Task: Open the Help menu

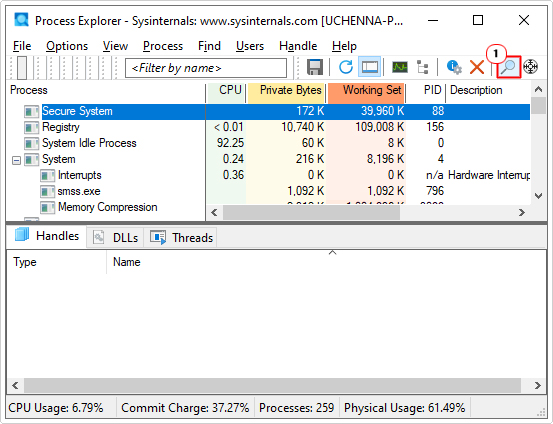Action: (344, 46)
